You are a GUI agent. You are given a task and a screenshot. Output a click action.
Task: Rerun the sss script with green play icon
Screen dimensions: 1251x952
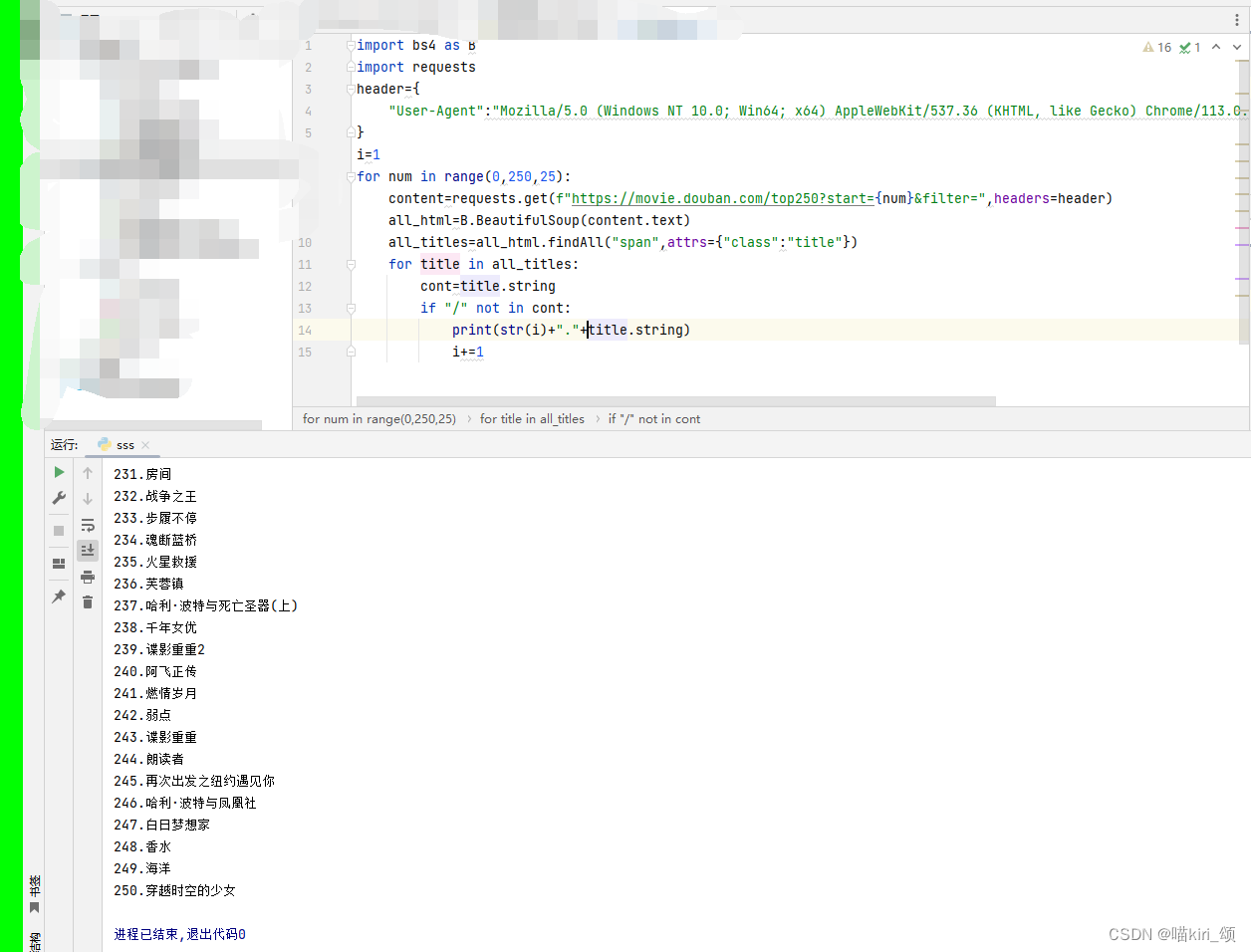59,472
